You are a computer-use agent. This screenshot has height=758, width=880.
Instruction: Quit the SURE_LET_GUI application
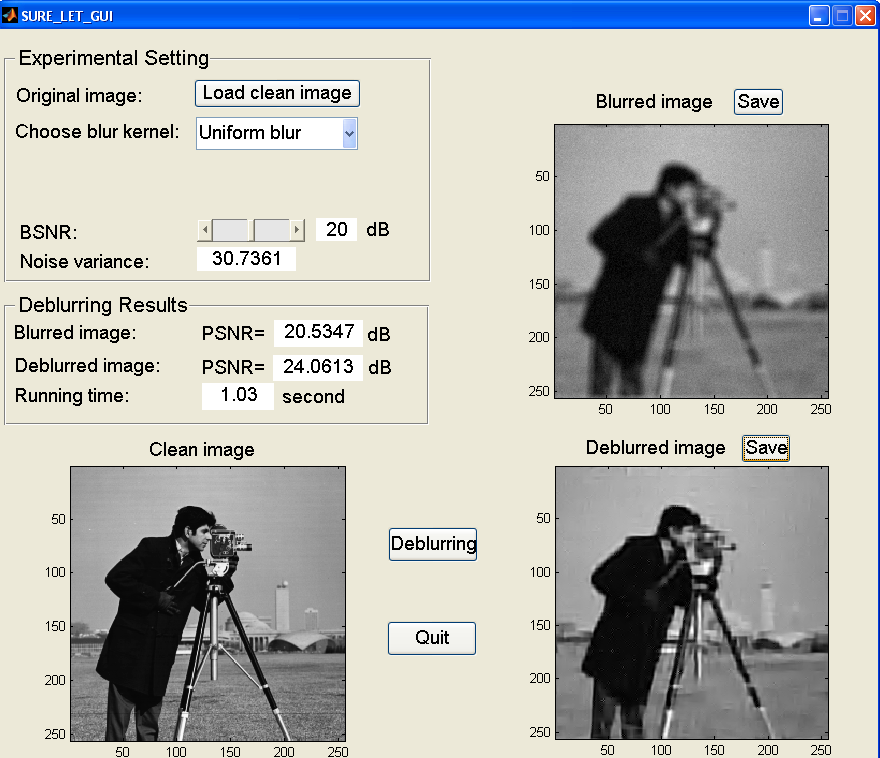pos(432,638)
